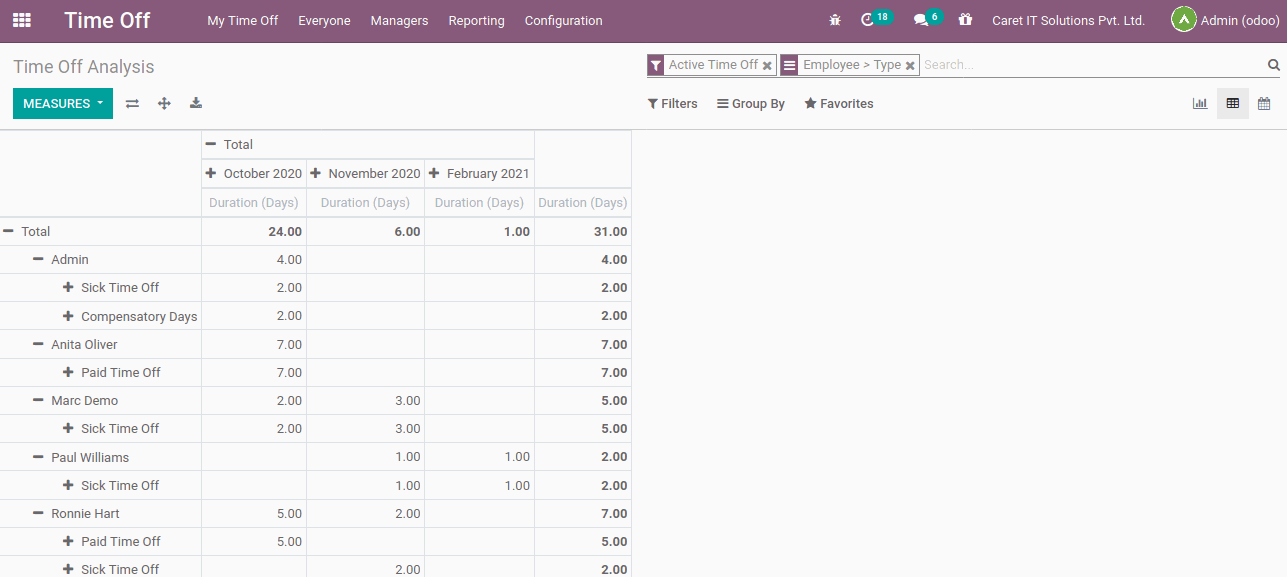The image size is (1287, 577).
Task: Remove the Employee > Type grouping
Action: [x=910, y=65]
